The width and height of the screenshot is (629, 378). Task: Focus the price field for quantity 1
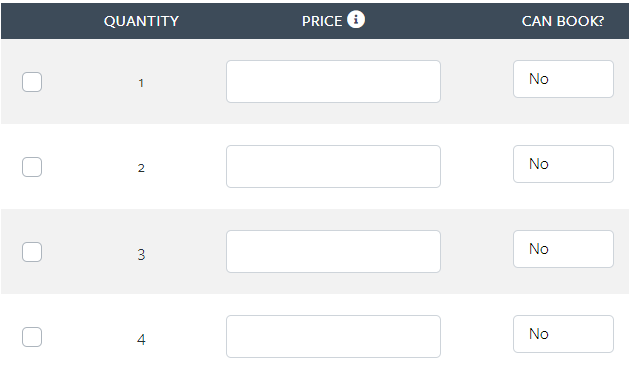(x=333, y=81)
